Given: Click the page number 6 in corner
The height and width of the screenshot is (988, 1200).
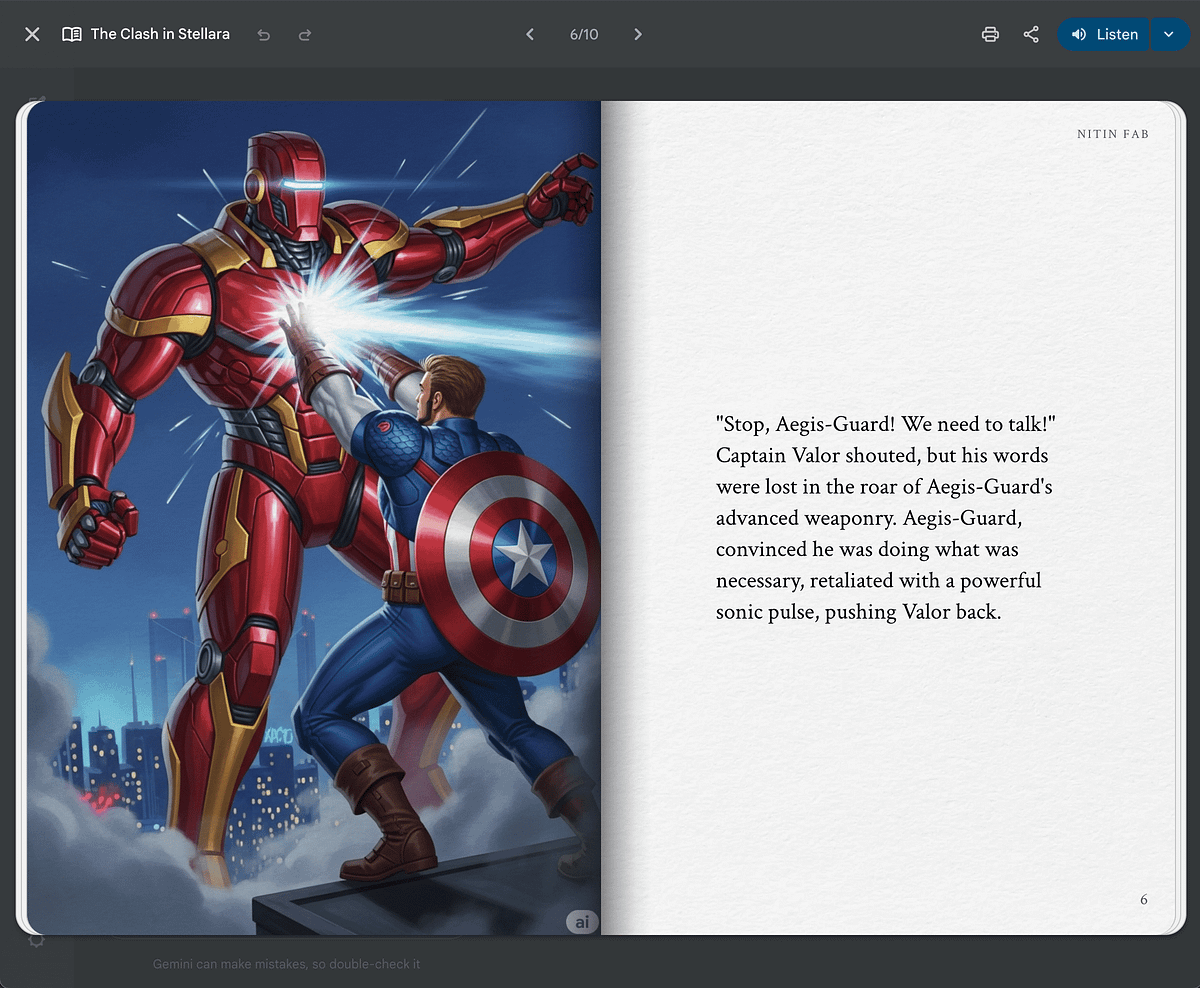Looking at the screenshot, I should tap(1144, 900).
